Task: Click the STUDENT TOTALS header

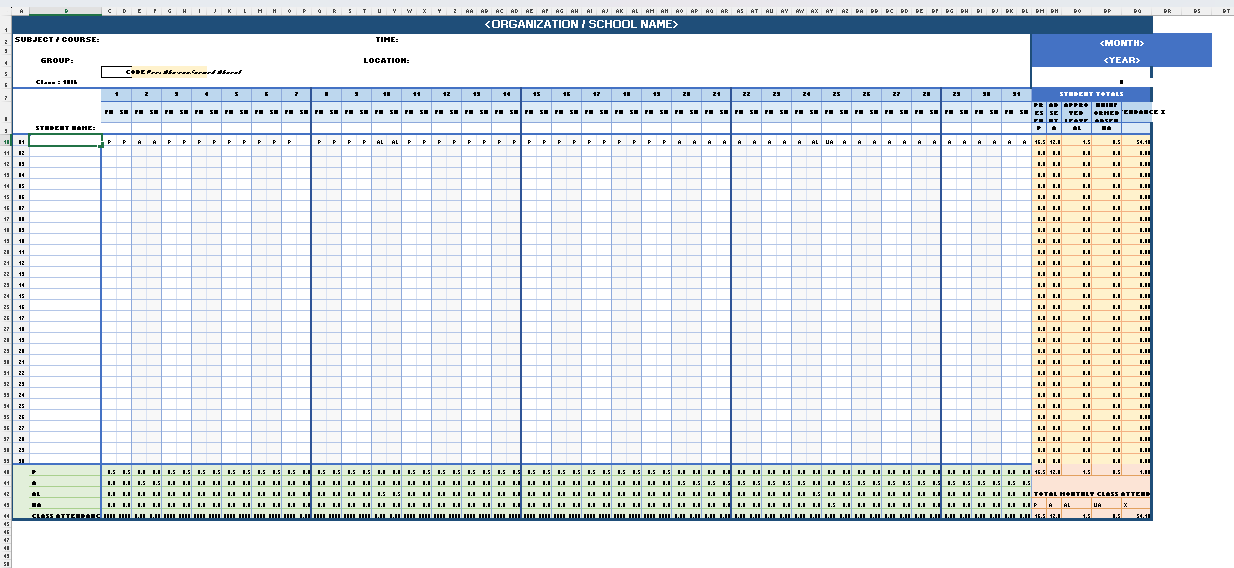Action: 1091,94
